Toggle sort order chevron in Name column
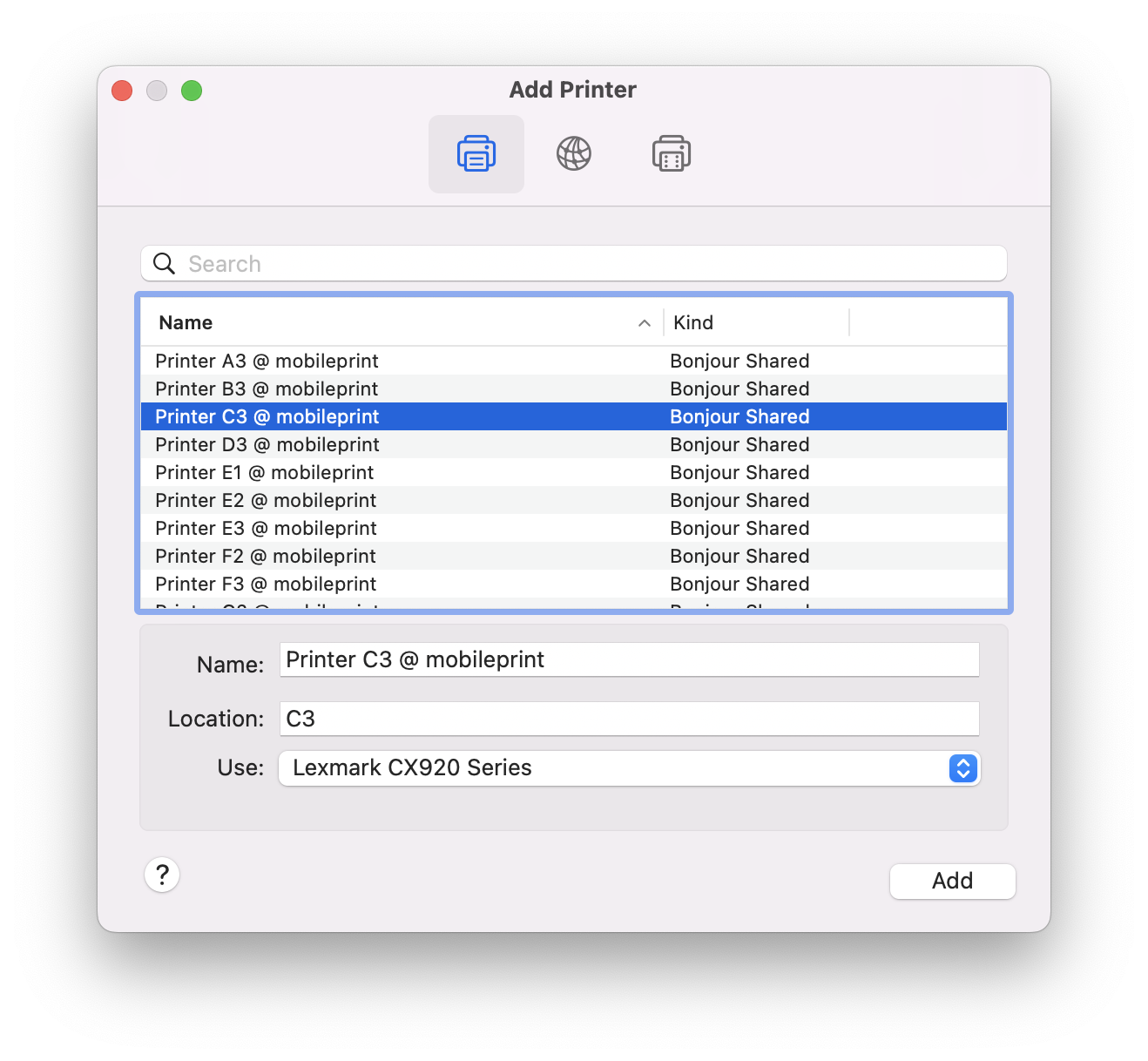This screenshot has width=1148, height=1061. [x=645, y=323]
